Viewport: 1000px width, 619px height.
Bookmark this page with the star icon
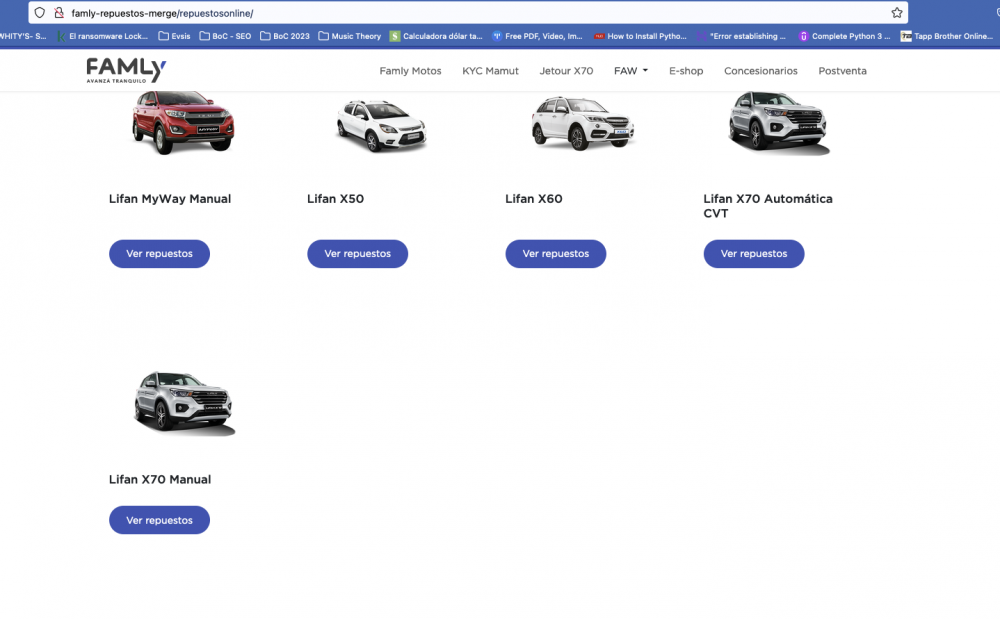[897, 13]
